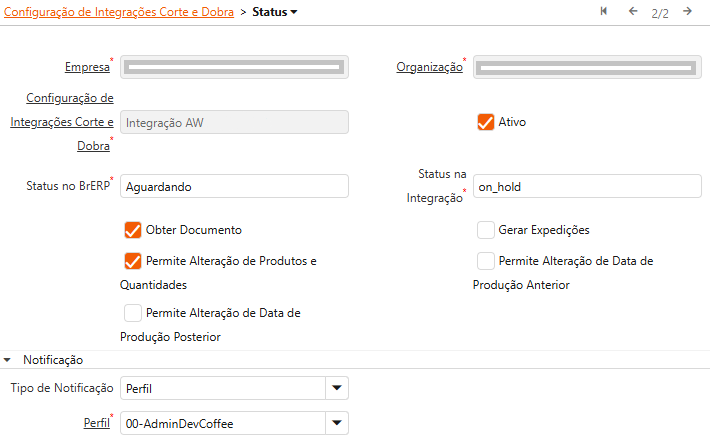Open the Perfil dropdown arrow
The width and height of the screenshot is (710, 445).
(337, 424)
